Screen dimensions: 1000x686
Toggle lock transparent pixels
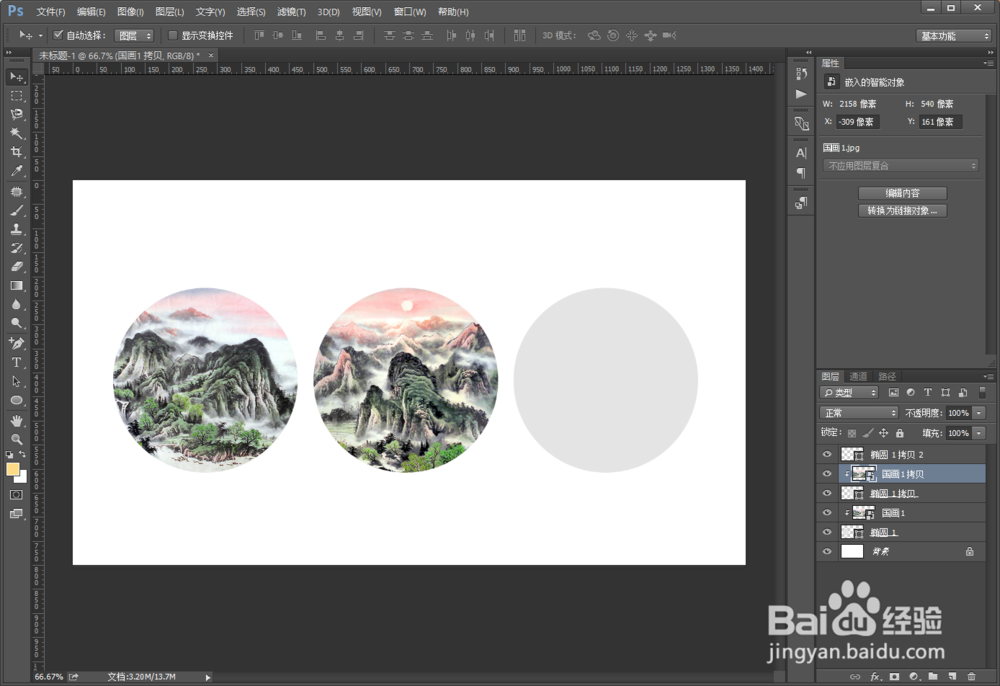(x=852, y=433)
